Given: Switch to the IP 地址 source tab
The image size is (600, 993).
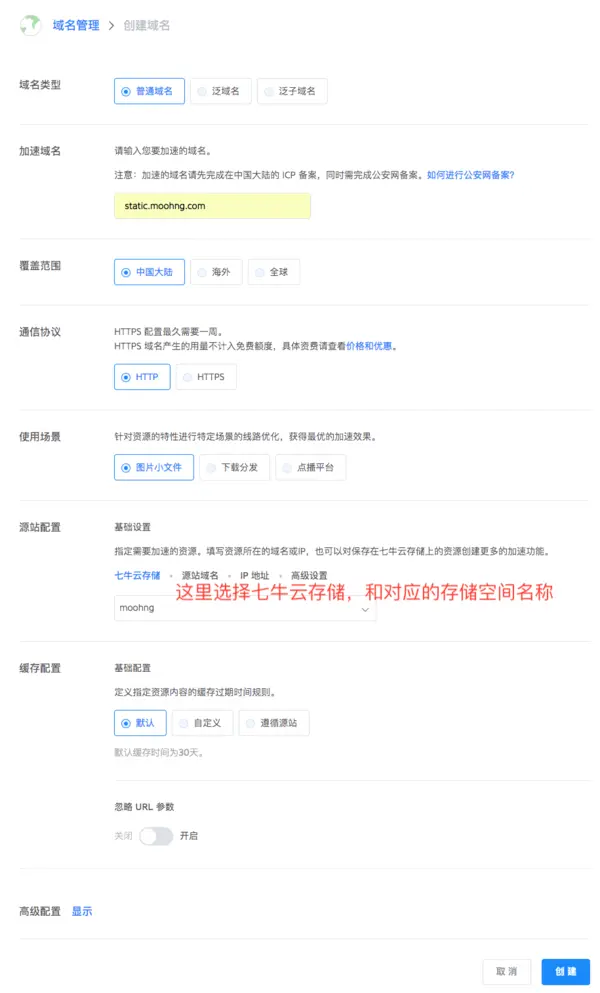Looking at the screenshot, I should click(x=255, y=575).
